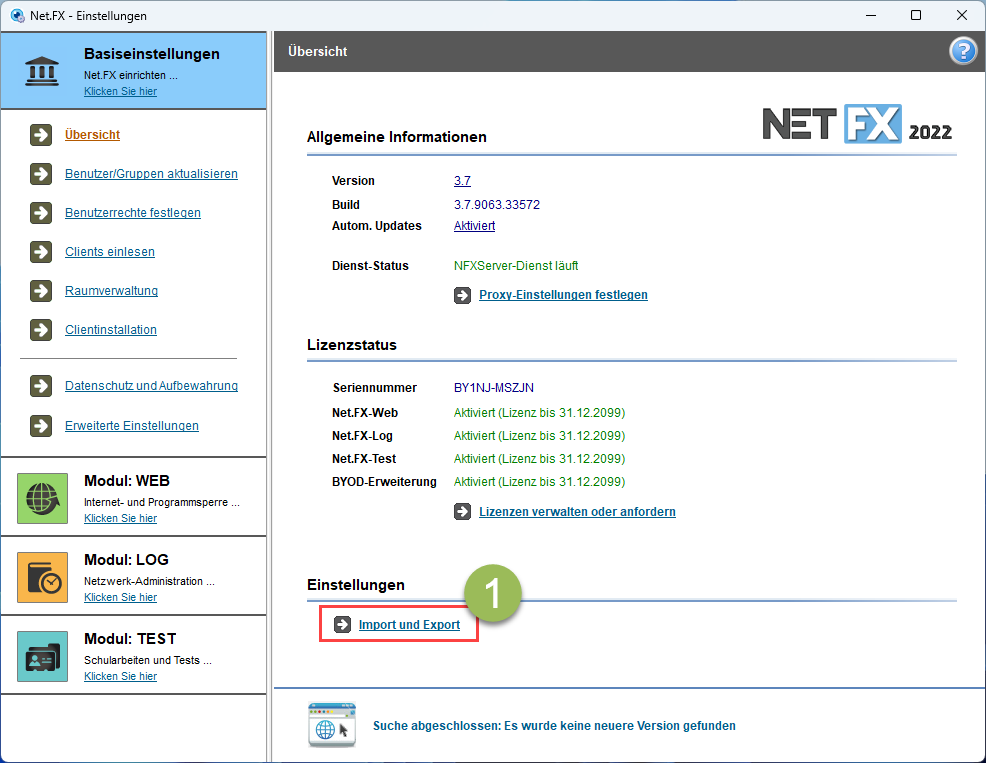Click arrow icon beside Datenschutz und Aufbewahrung

(41, 386)
